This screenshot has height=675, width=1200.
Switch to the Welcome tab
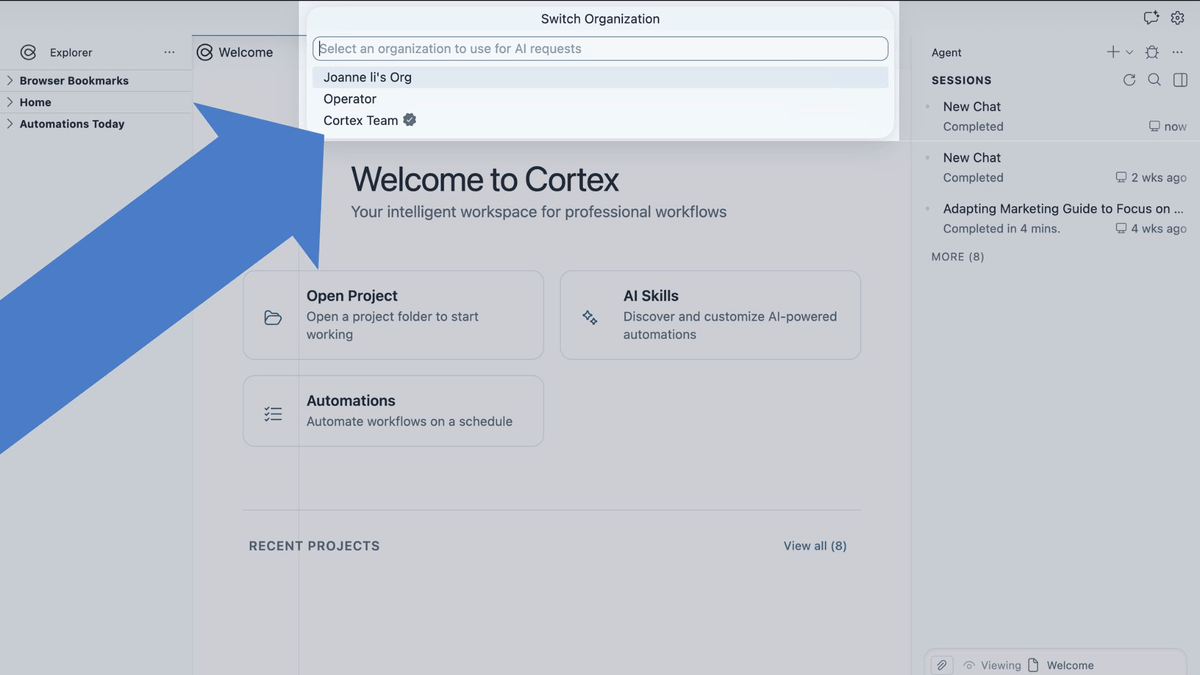point(236,52)
